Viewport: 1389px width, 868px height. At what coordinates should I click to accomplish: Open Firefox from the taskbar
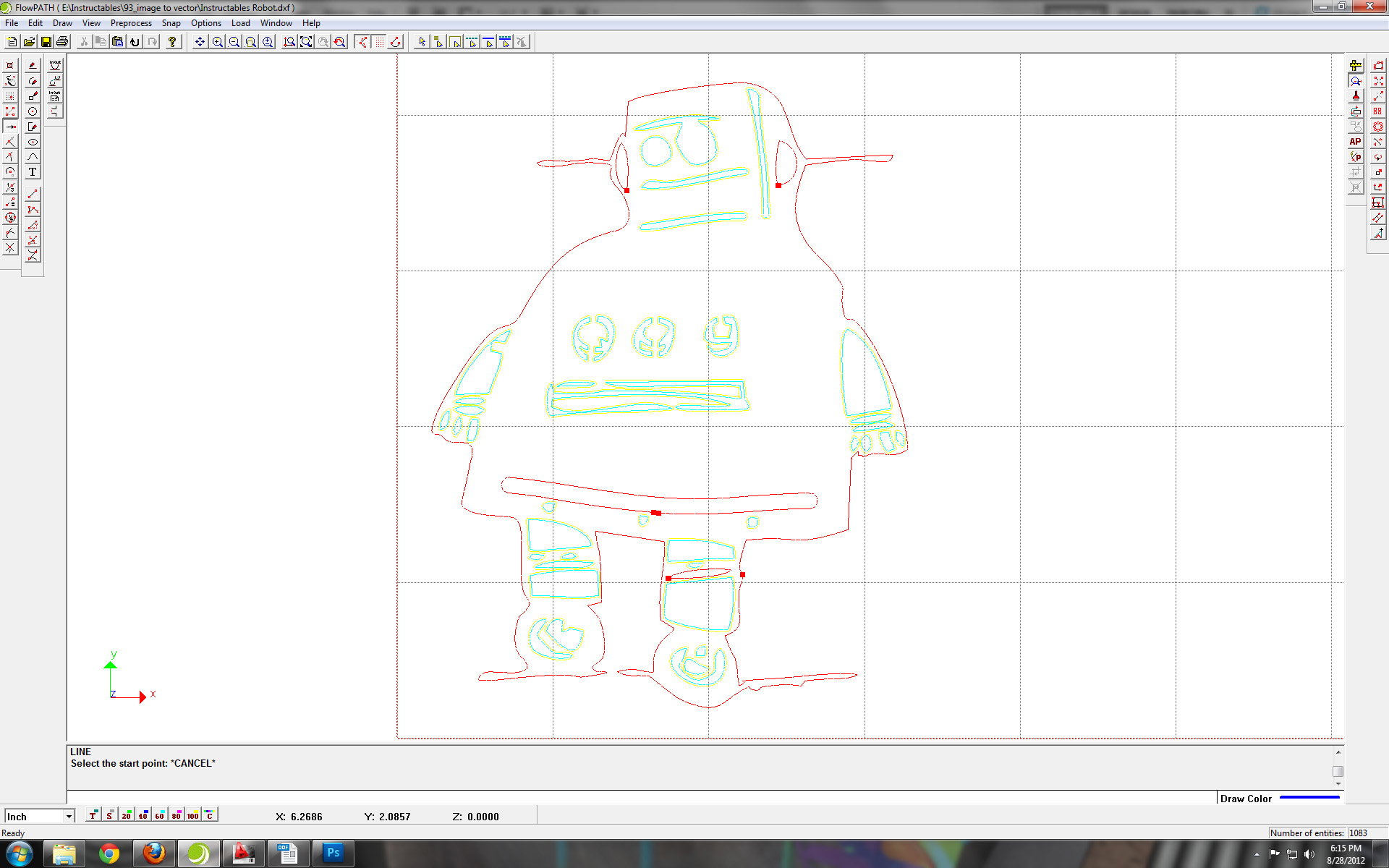153,854
